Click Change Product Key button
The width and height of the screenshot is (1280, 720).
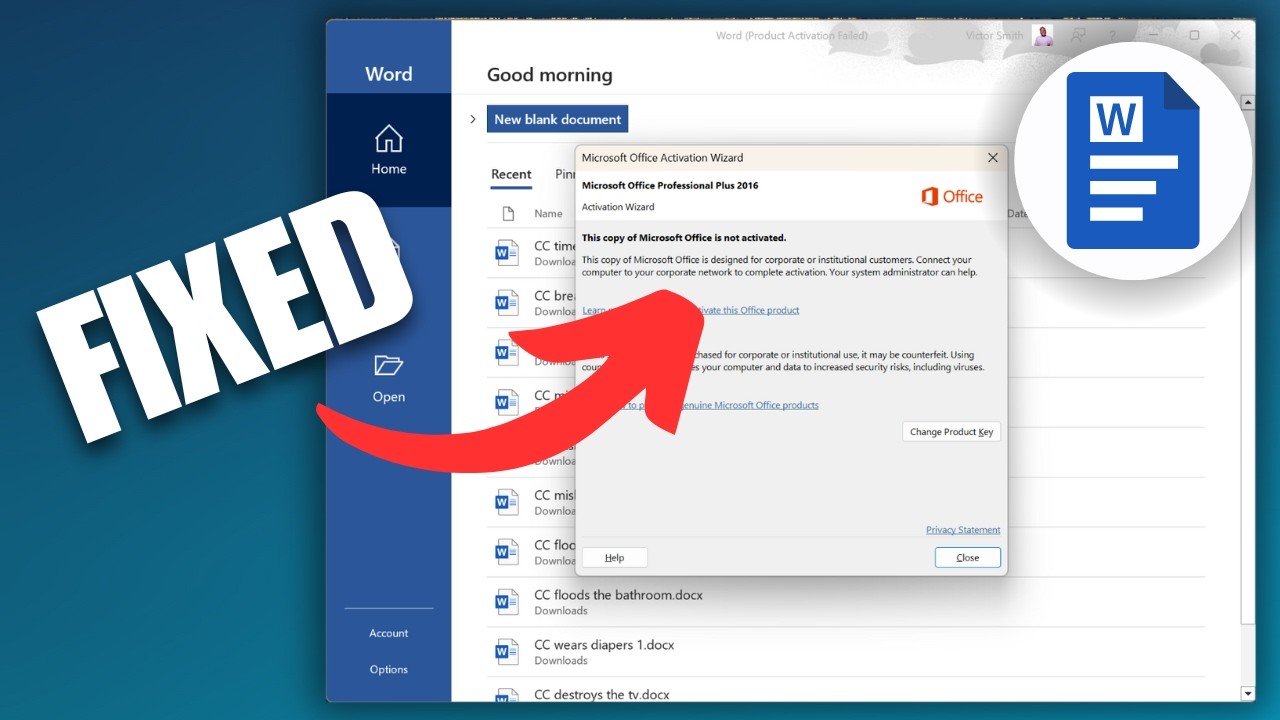pos(951,432)
